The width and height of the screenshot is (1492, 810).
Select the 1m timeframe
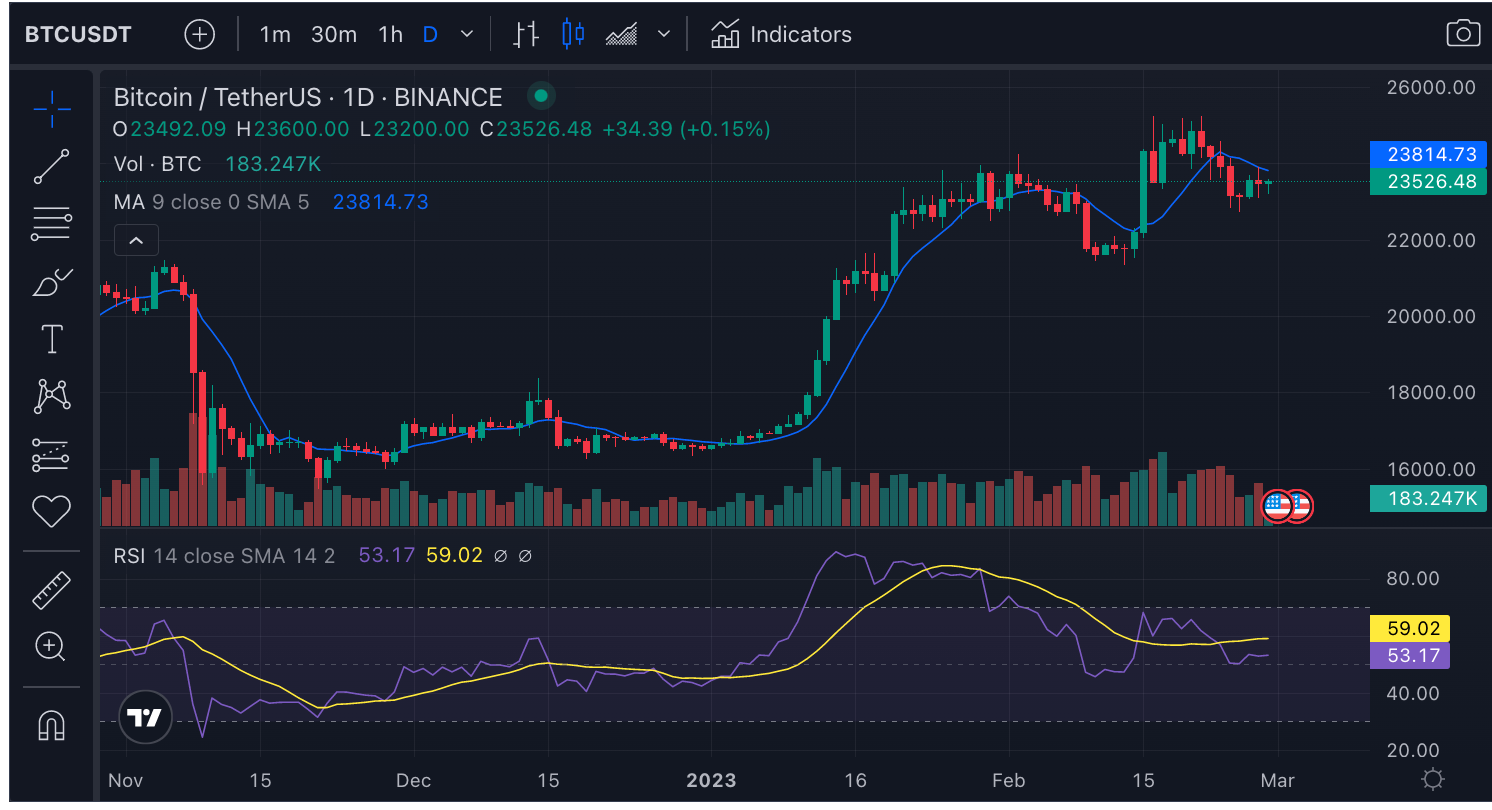(275, 34)
